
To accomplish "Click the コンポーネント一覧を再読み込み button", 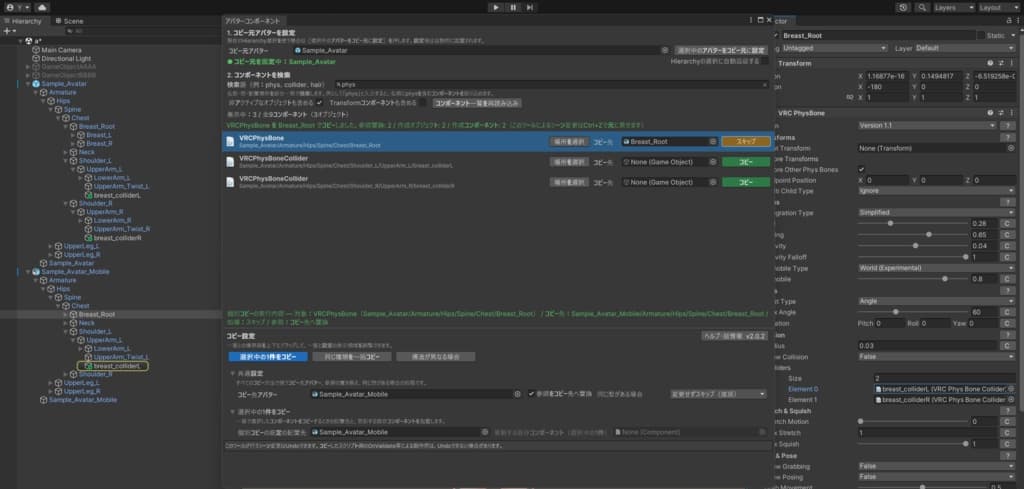I will [477, 103].
